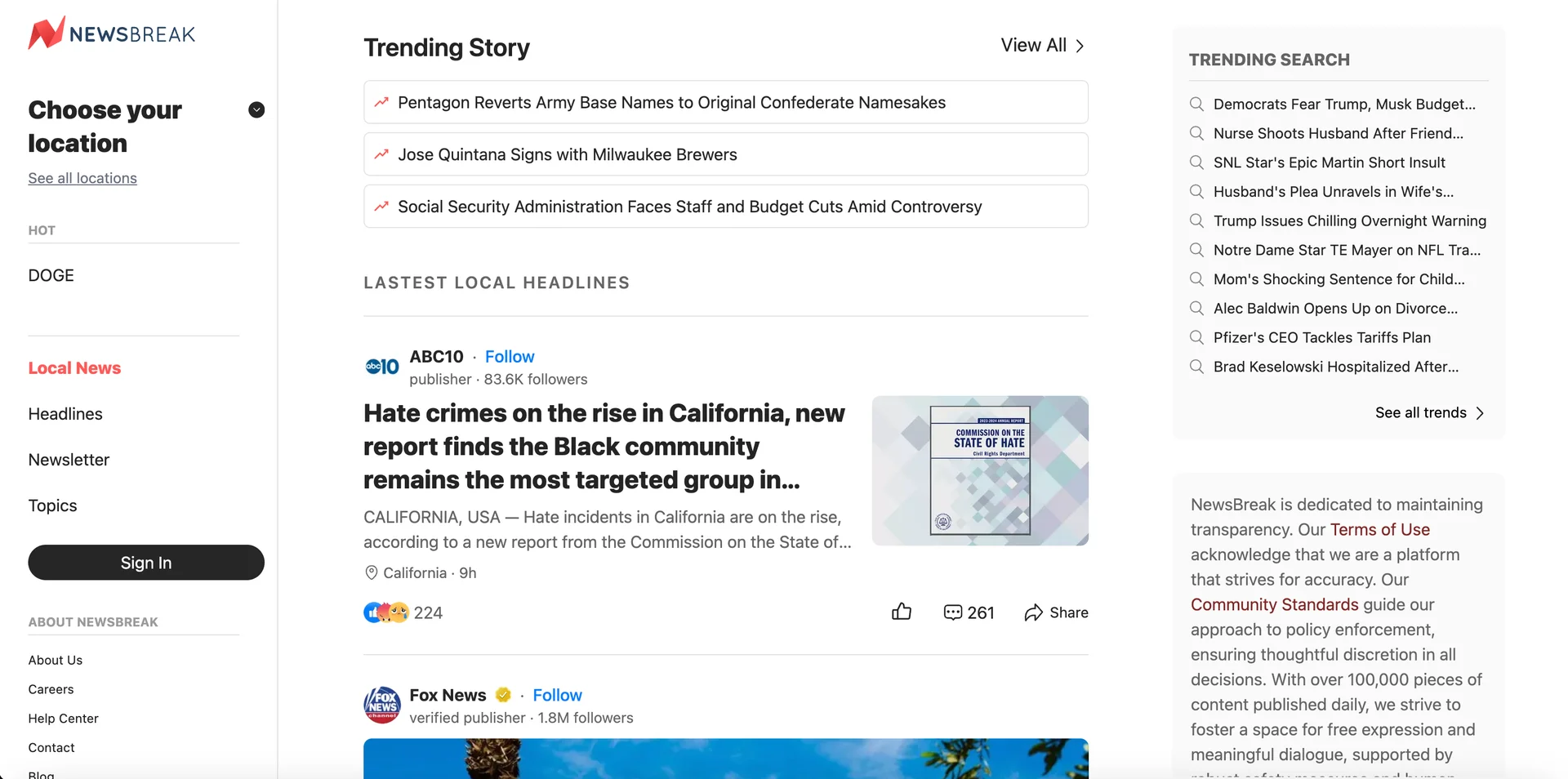Select Headlines in the sidebar

pos(65,414)
